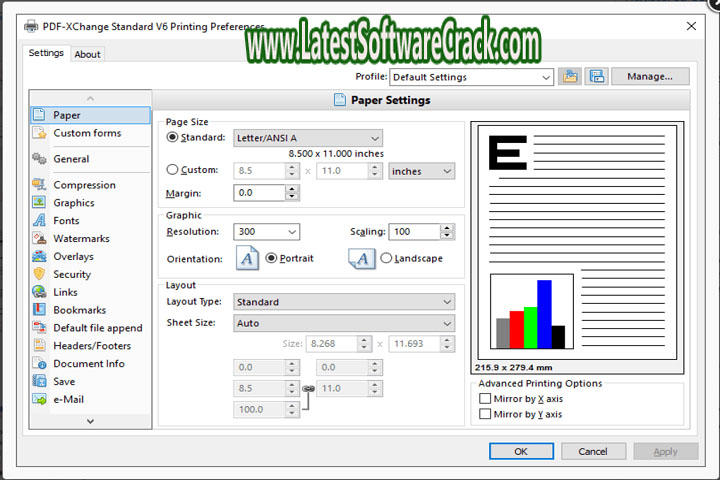The image size is (720, 480).
Task: Click the Document Info icon
Action: coord(39,363)
